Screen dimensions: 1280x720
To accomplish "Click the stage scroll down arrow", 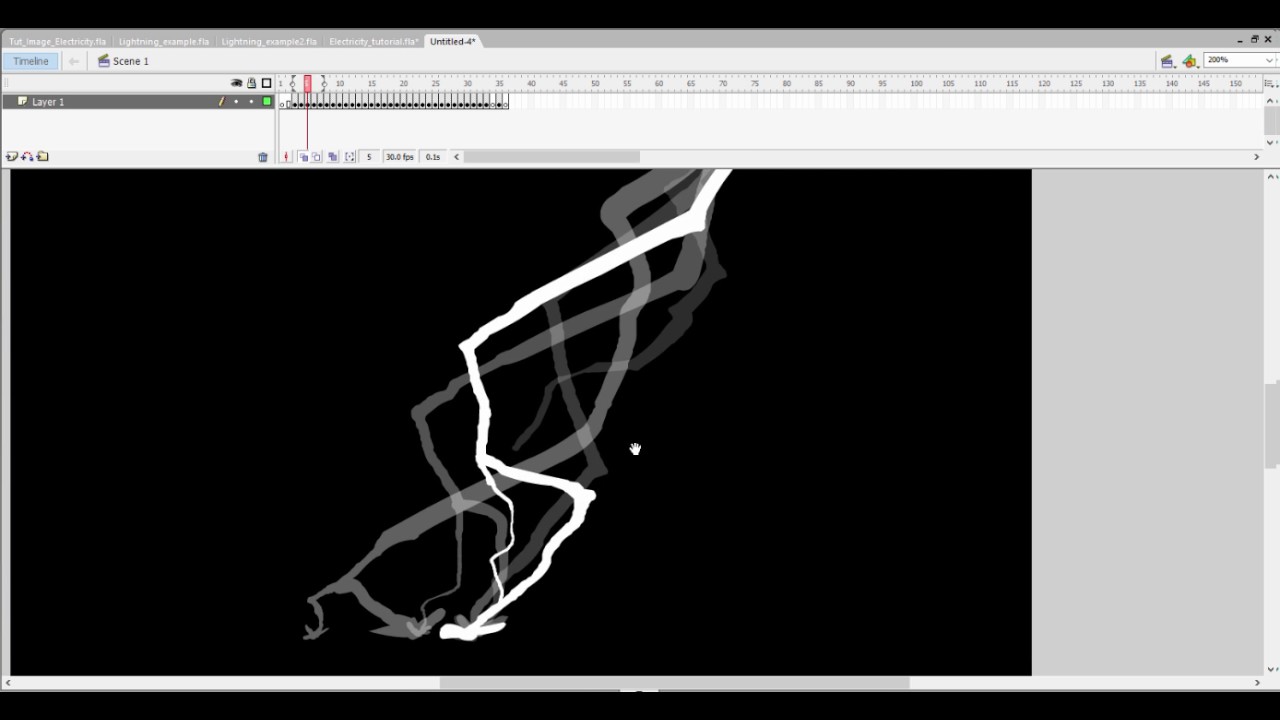I will (1271, 669).
